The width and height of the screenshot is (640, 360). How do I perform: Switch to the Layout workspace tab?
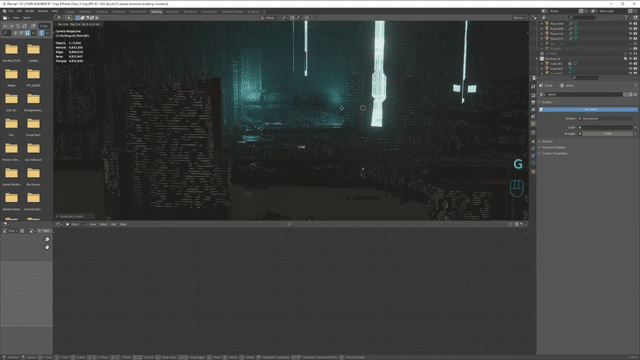70,12
